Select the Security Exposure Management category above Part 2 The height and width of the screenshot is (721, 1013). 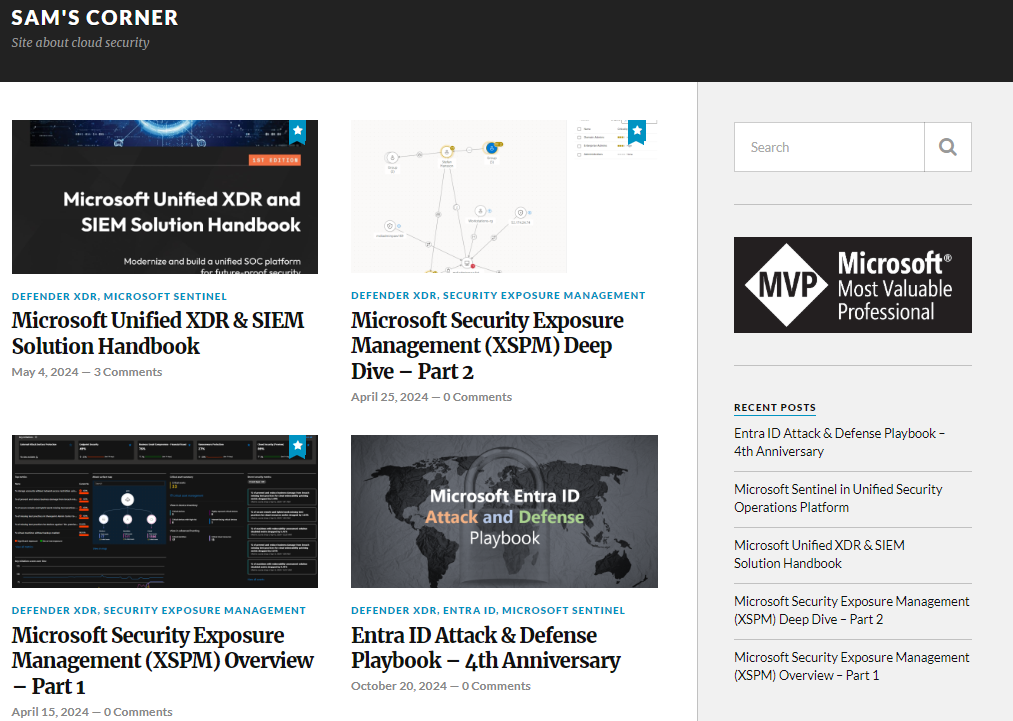click(544, 296)
